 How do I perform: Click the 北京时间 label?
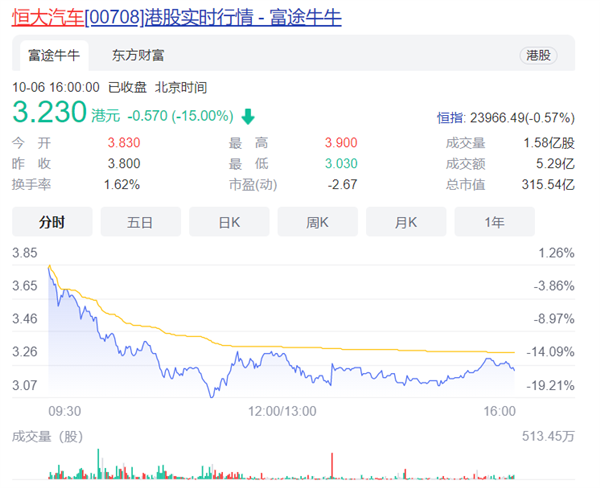[x=181, y=87]
